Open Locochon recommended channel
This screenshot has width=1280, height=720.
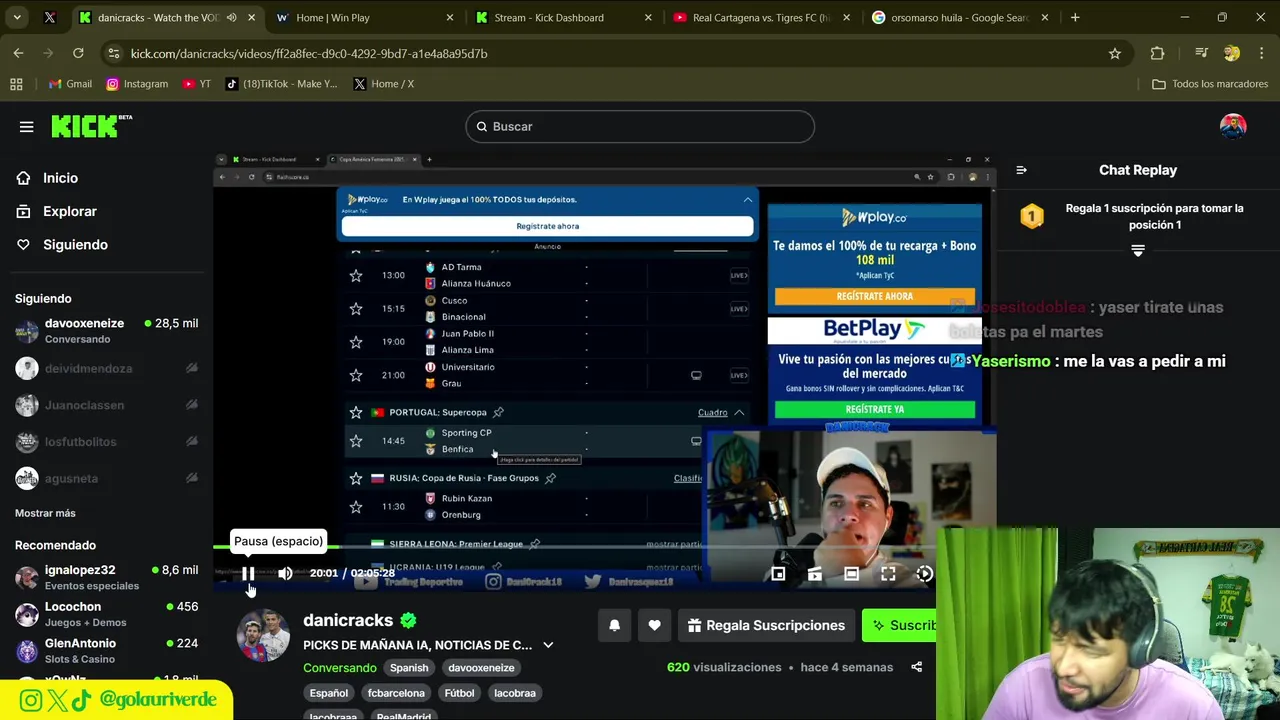(106, 614)
